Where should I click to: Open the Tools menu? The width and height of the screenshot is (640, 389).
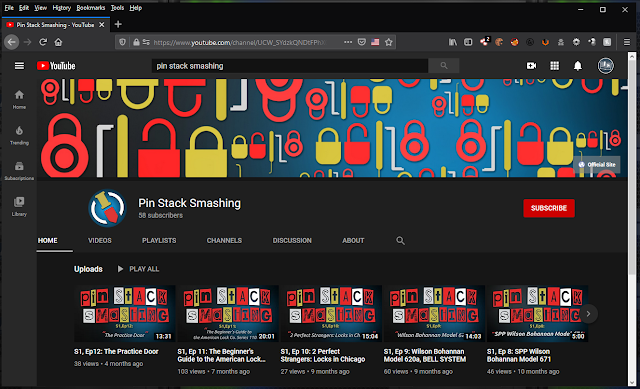click(117, 8)
